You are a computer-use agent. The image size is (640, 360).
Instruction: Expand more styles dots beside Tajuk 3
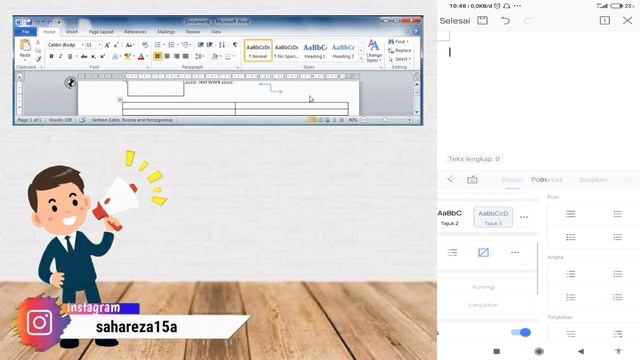[524, 217]
